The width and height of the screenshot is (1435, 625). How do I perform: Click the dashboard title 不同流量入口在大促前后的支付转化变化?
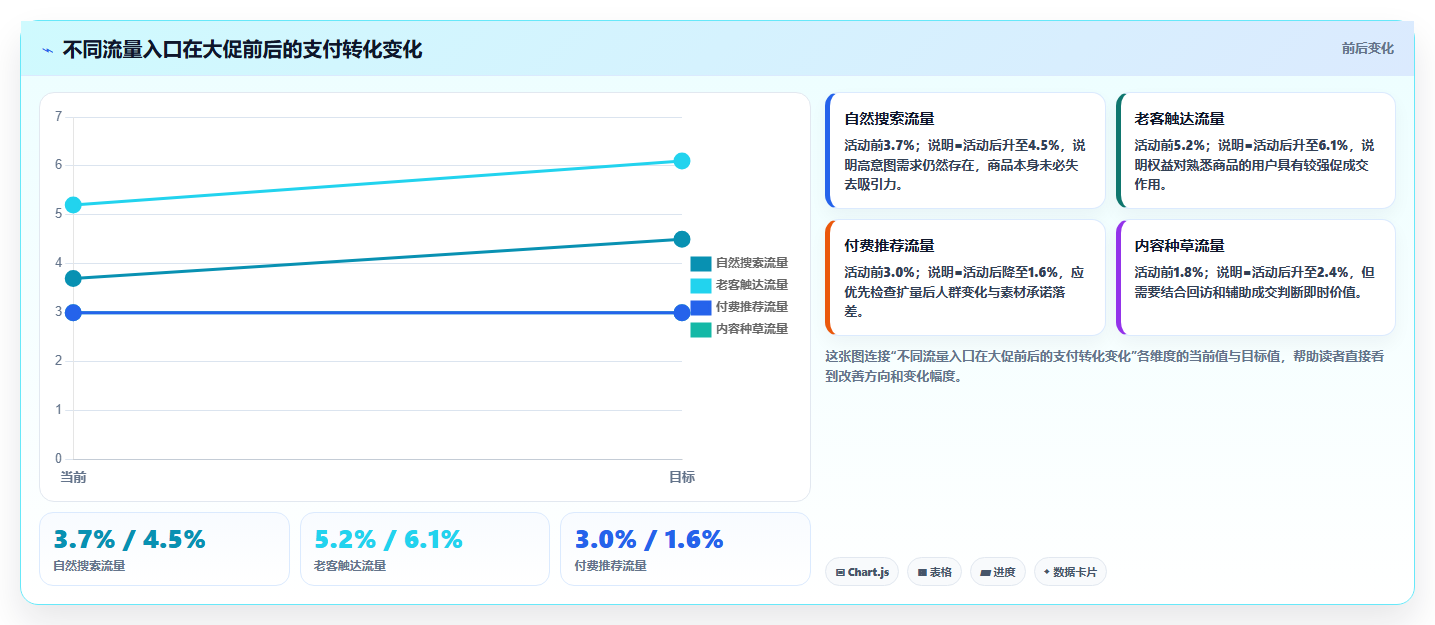(x=242, y=50)
